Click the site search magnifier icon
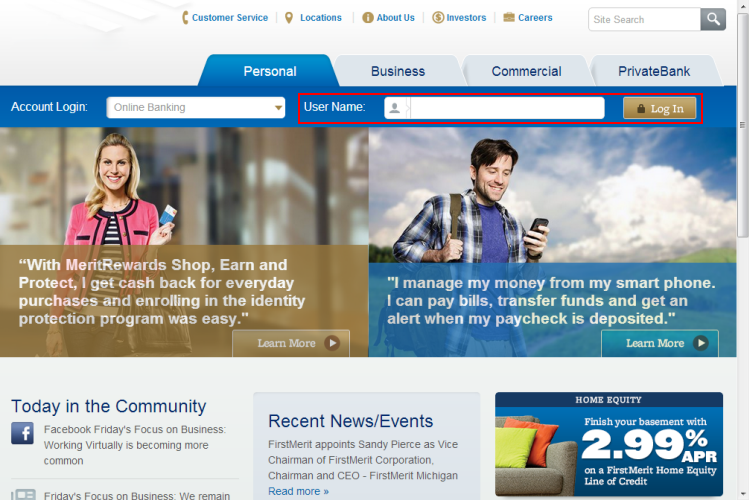This screenshot has height=500, width=749. (713, 19)
